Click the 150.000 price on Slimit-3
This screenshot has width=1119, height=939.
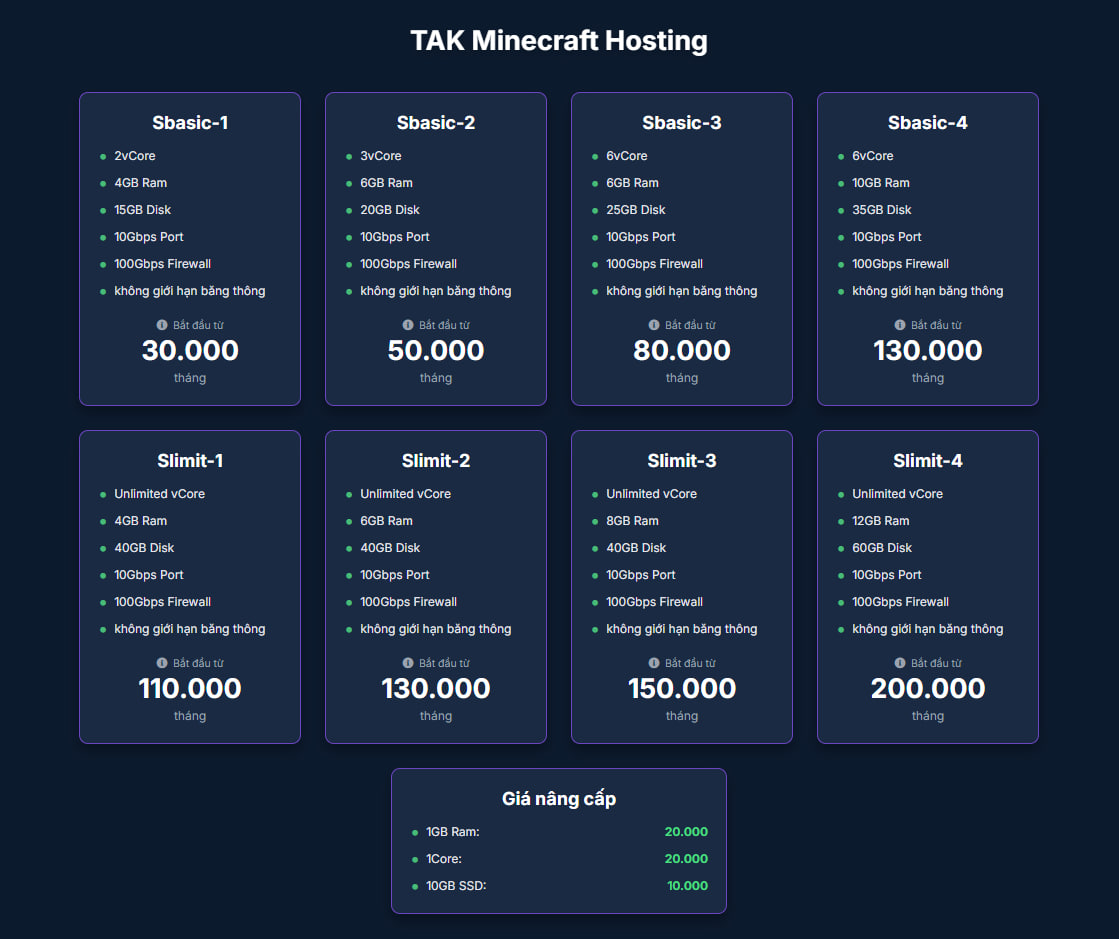click(682, 689)
